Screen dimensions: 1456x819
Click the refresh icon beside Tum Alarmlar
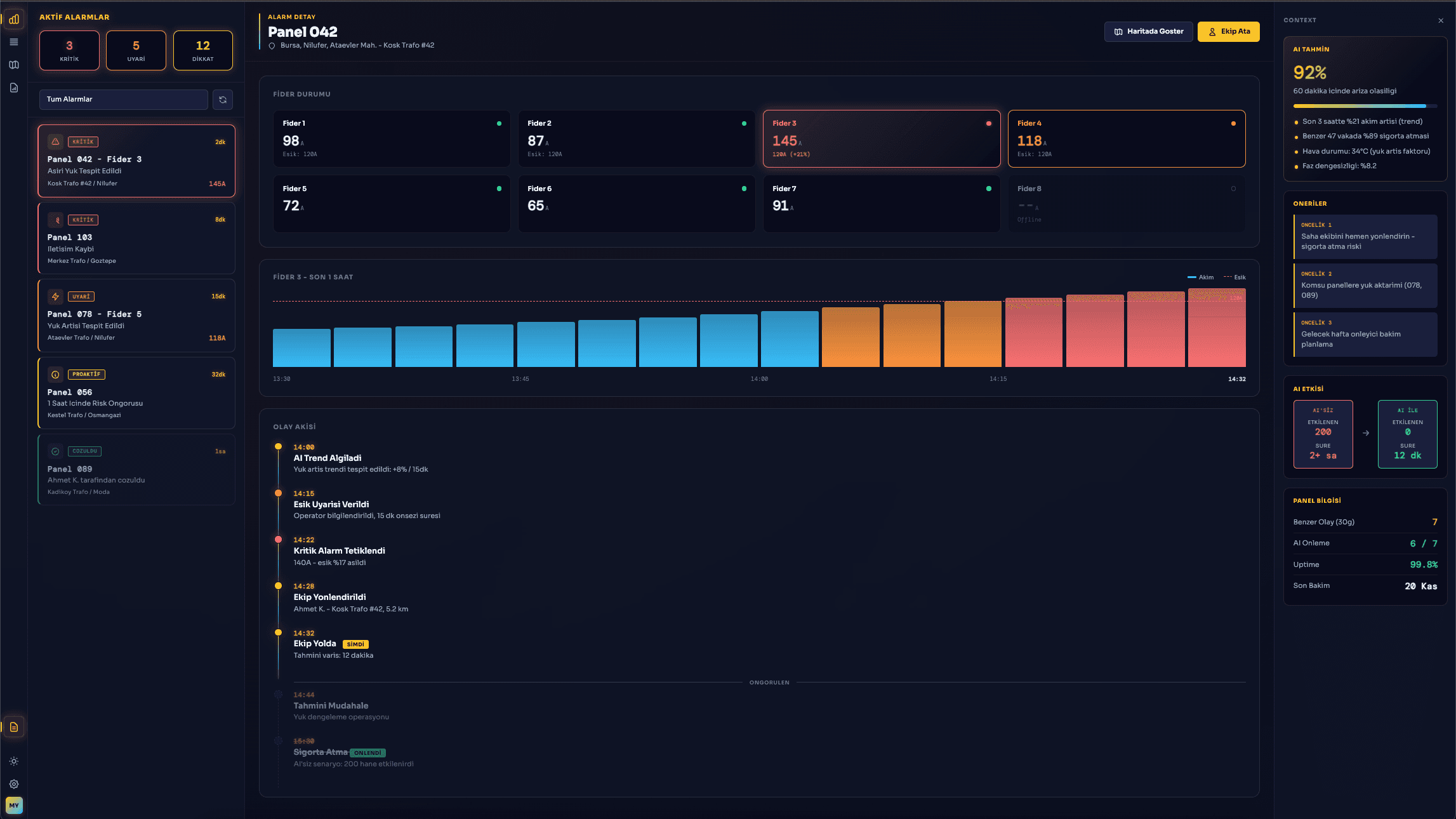point(222,100)
